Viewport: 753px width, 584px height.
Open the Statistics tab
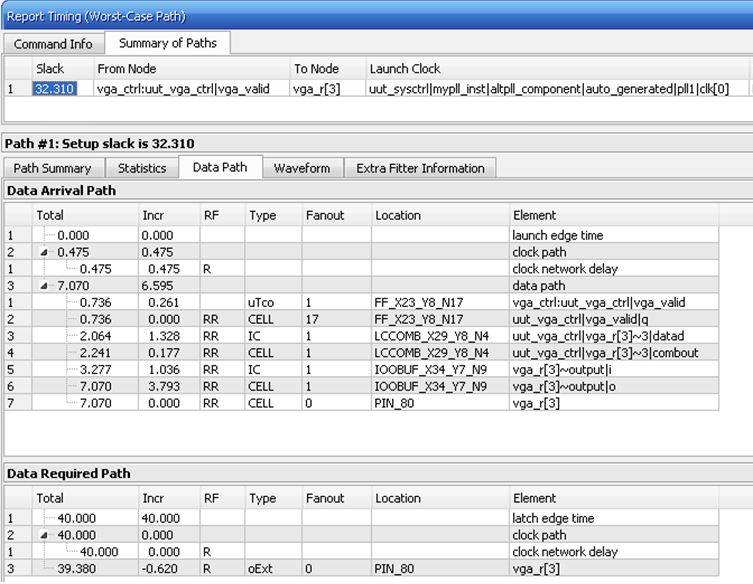(x=142, y=168)
